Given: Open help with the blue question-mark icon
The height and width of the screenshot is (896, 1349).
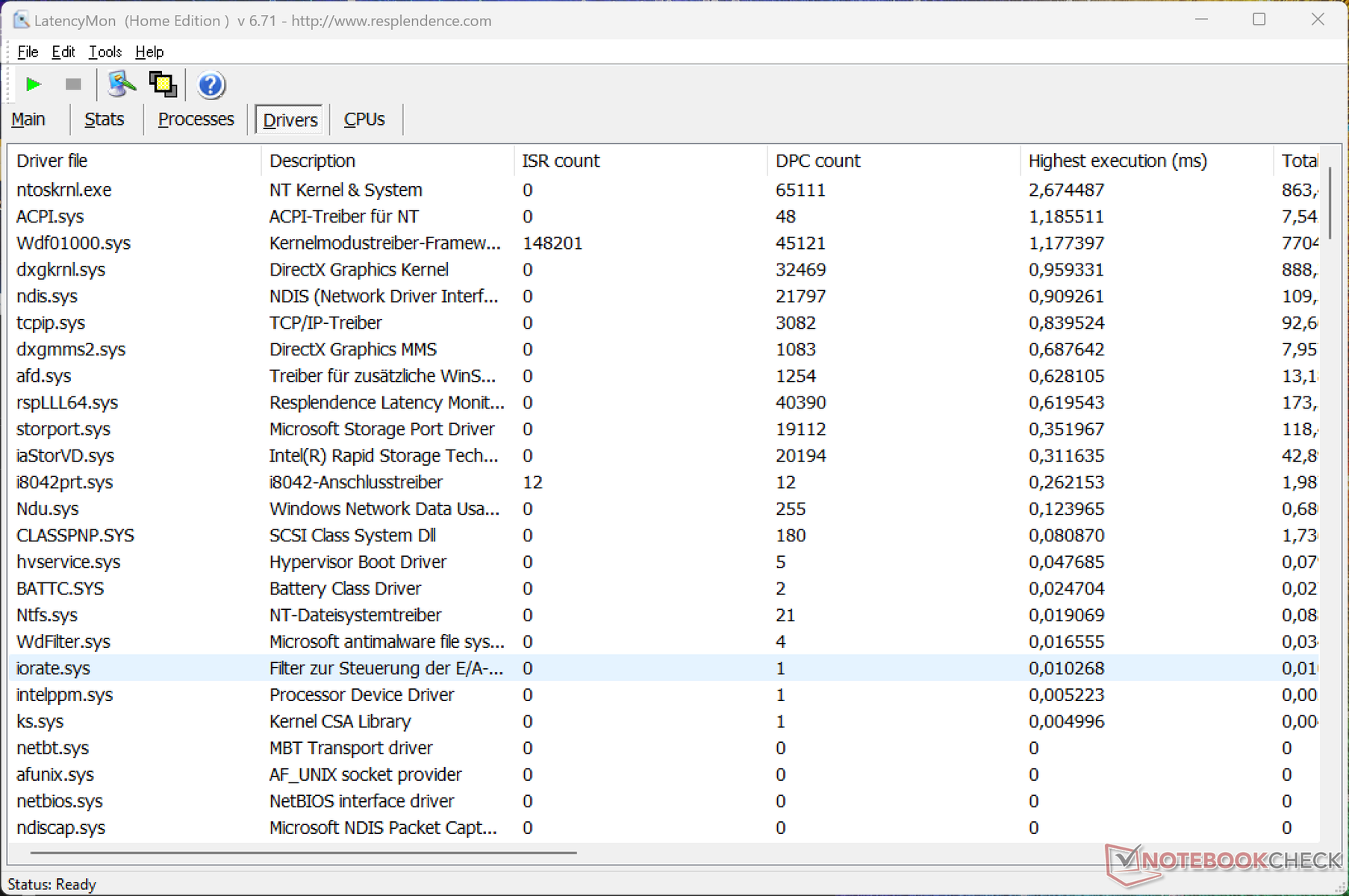Looking at the screenshot, I should click(211, 85).
